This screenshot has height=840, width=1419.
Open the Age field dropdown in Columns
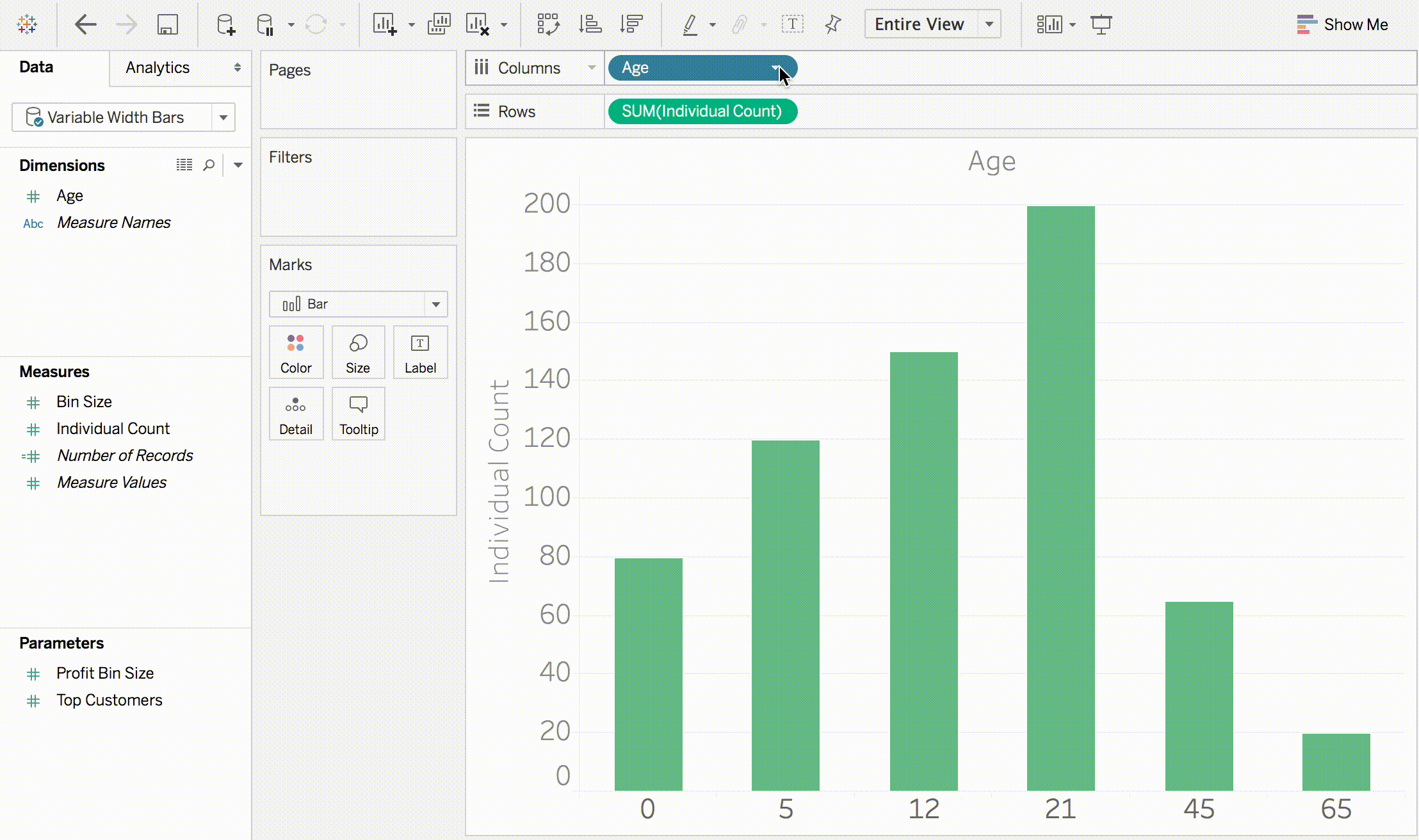(779, 67)
